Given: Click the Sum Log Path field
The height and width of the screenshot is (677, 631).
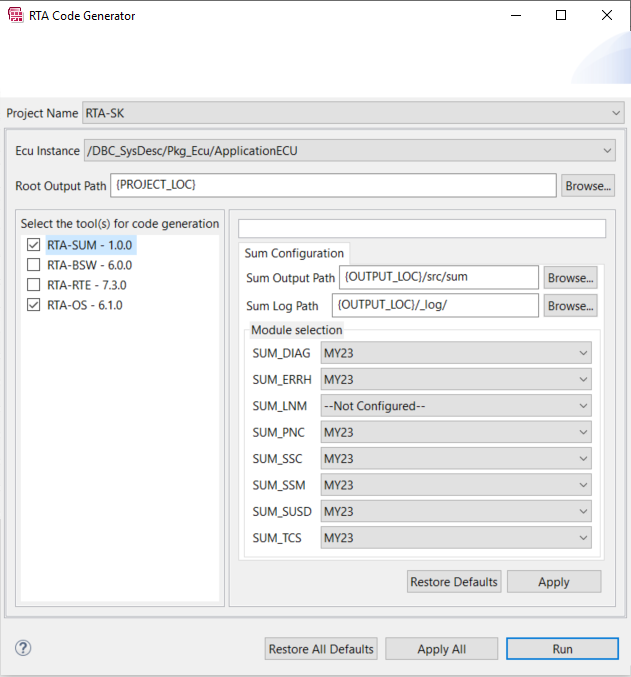Looking at the screenshot, I should tap(435, 305).
